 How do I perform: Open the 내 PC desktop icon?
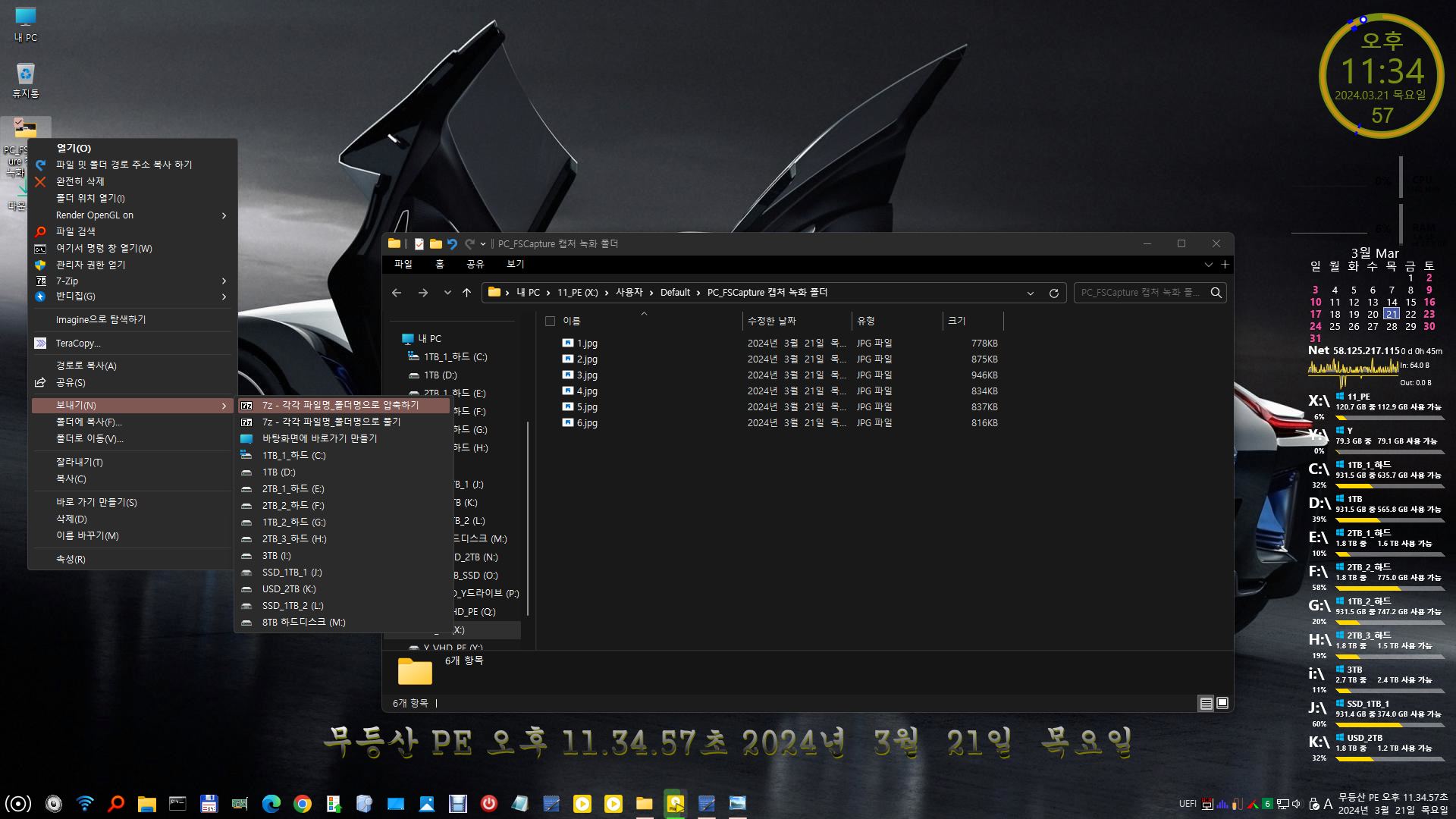pos(26,24)
